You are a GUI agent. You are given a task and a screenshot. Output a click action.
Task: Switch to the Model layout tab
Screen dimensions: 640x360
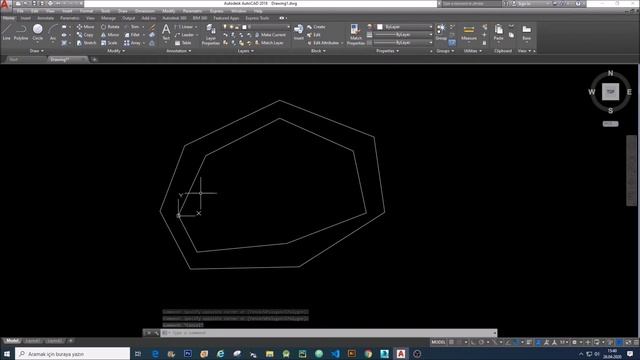click(x=12, y=341)
